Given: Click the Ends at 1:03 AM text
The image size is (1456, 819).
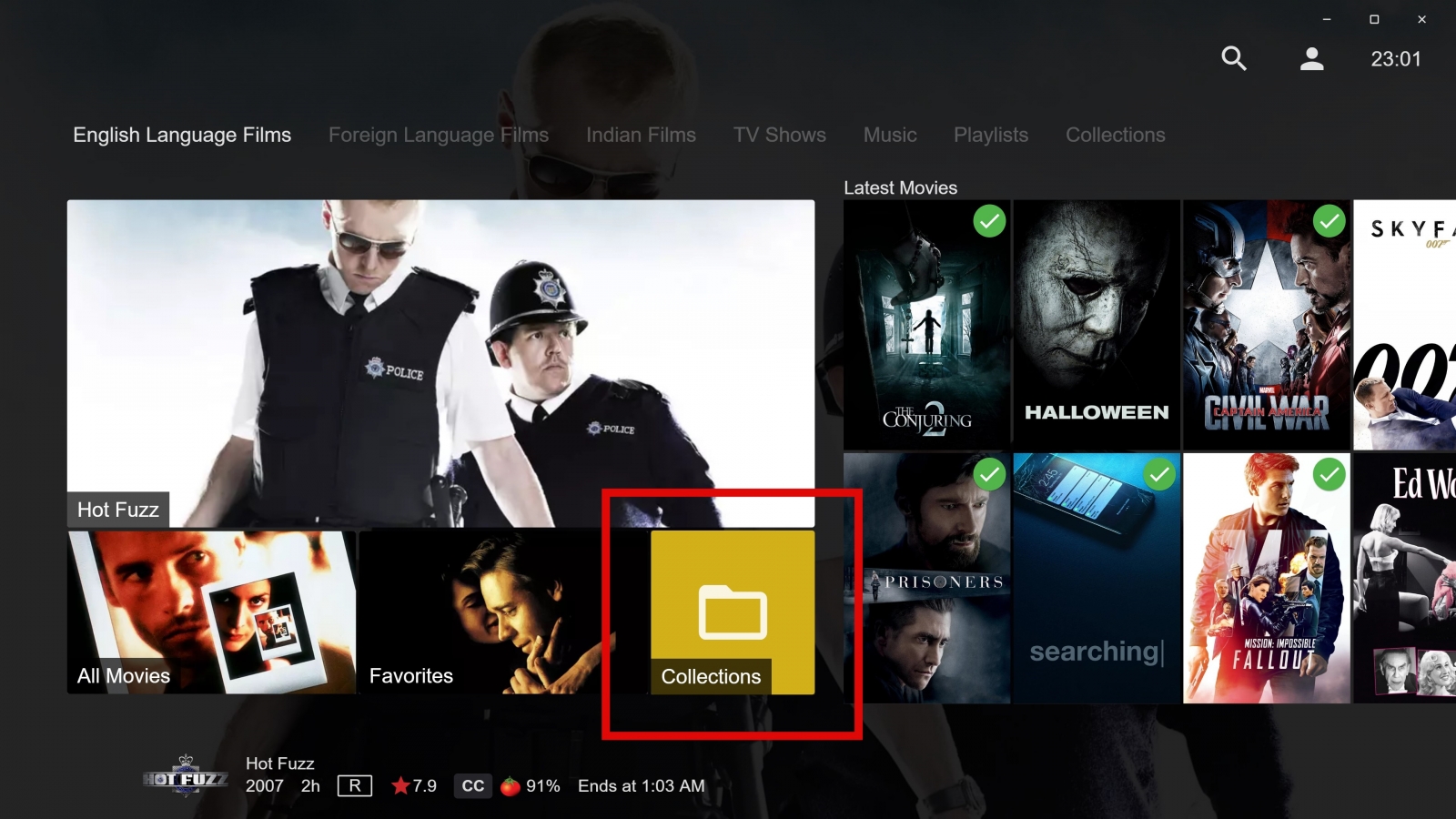Looking at the screenshot, I should pyautogui.click(x=642, y=786).
